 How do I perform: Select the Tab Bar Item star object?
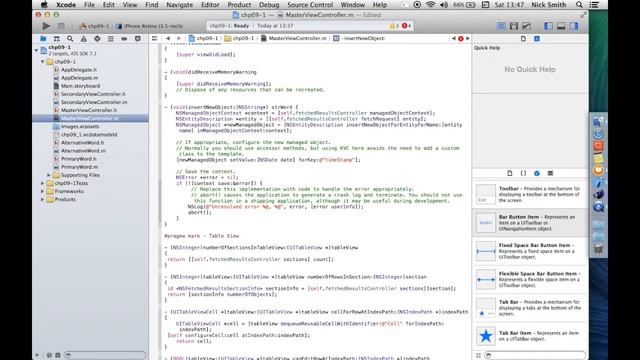click(x=530, y=336)
